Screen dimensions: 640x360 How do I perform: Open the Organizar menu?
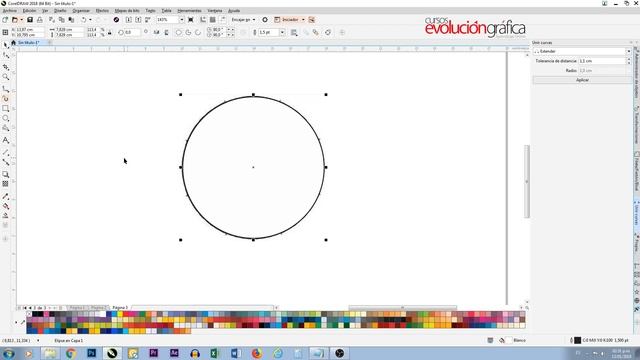pos(81,11)
